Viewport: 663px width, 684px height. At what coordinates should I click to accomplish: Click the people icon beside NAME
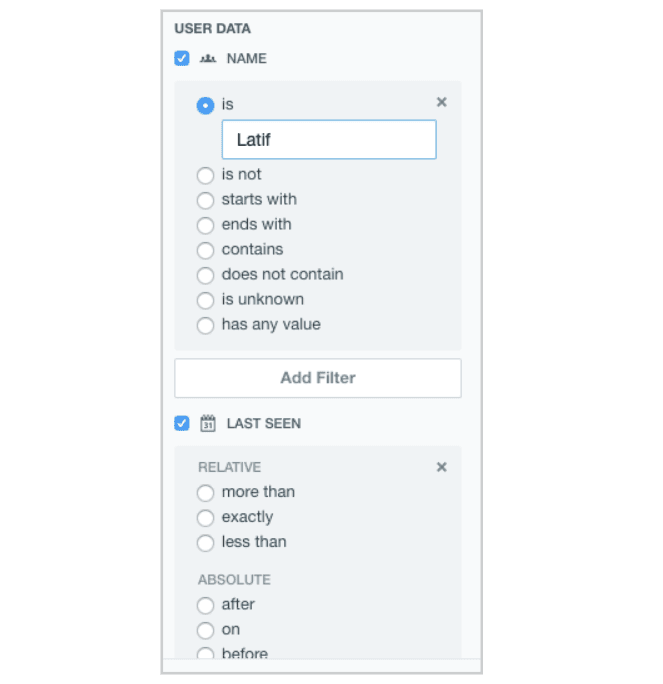[208, 59]
